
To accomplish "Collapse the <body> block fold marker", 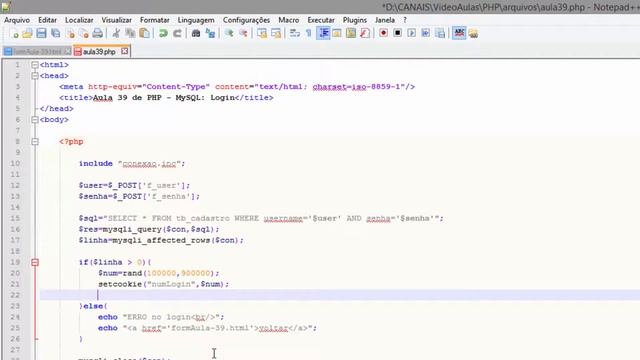I will (x=35, y=120).
